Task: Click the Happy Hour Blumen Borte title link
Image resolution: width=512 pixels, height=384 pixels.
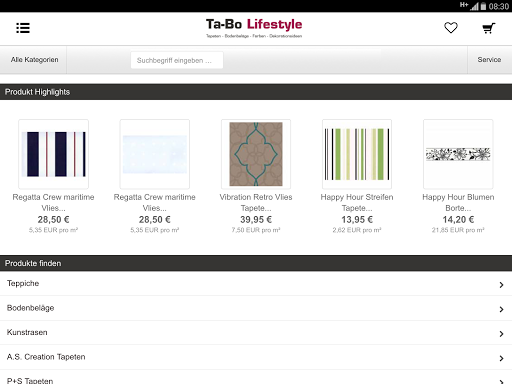Action: coord(458,202)
